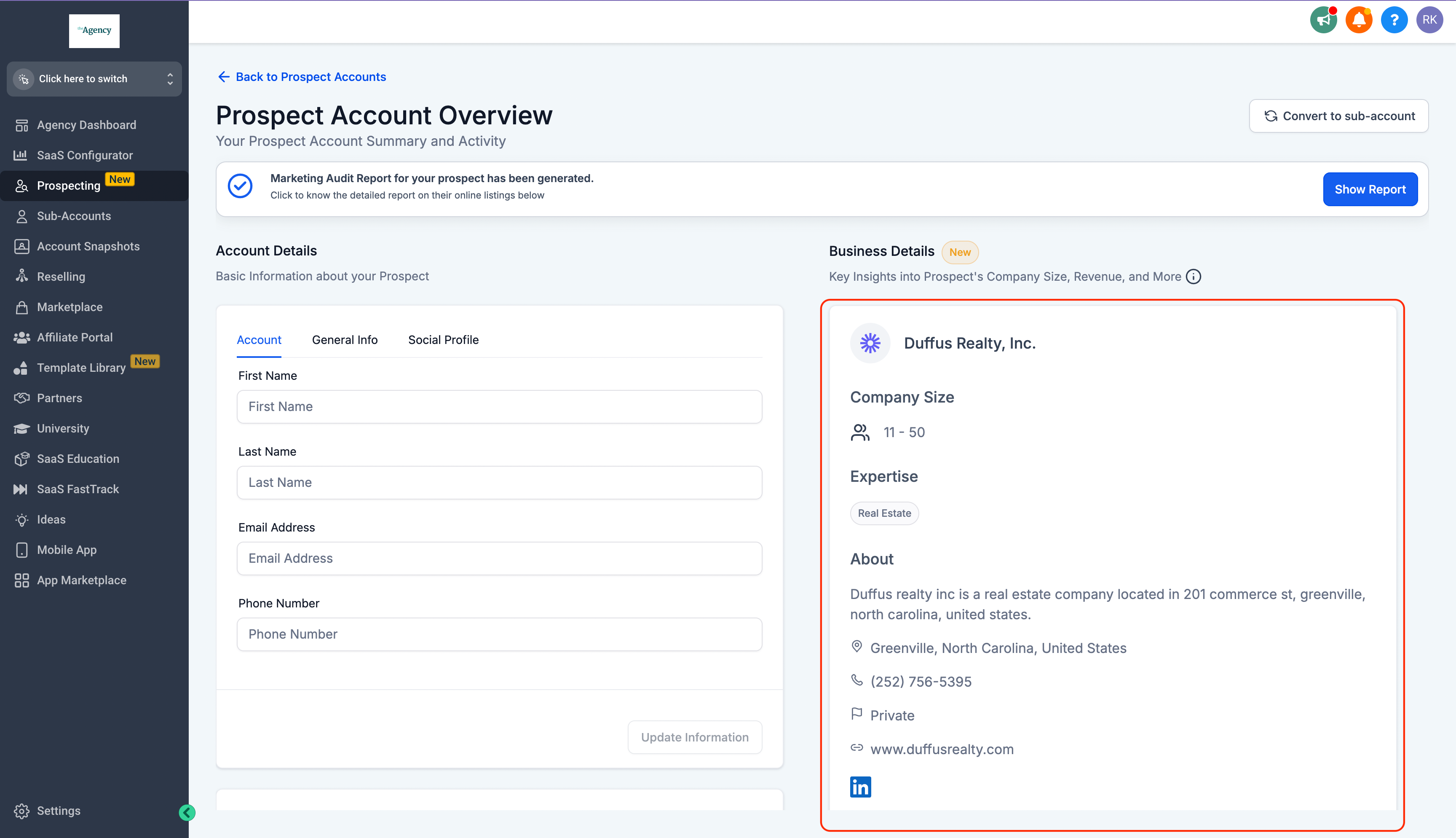Go to the Sub-Accounts page

point(74,216)
